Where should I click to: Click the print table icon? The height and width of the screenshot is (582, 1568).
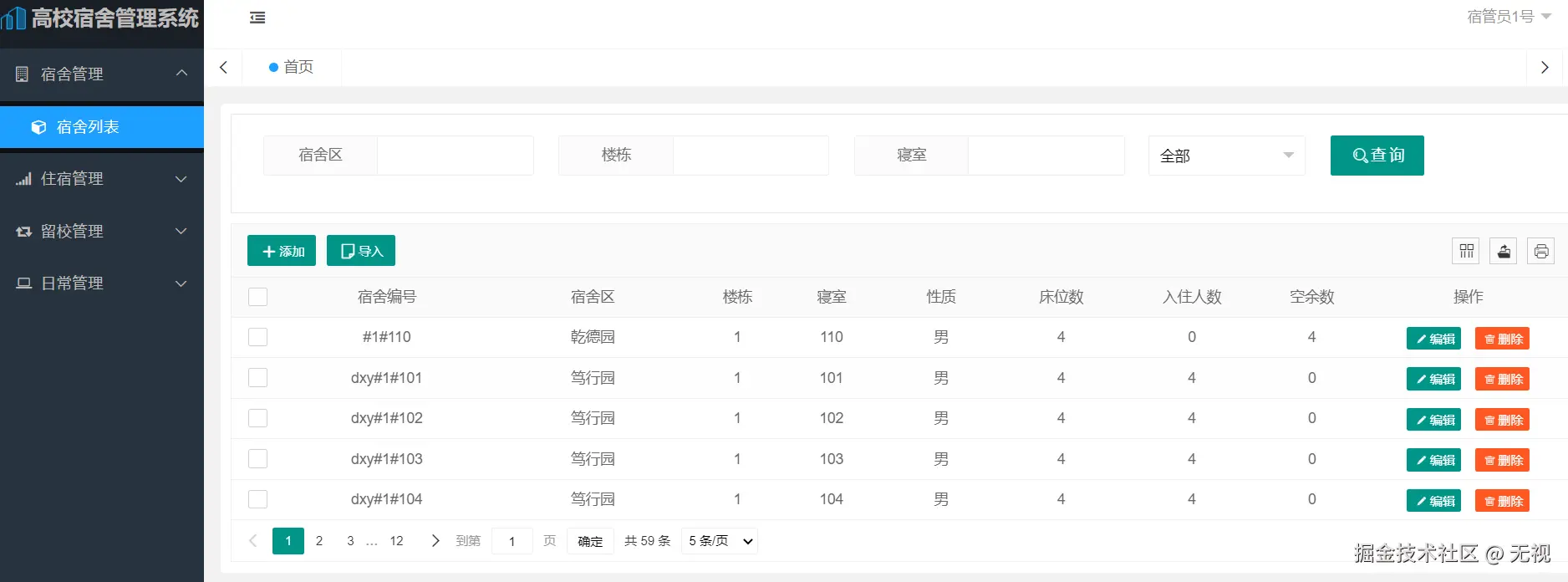coord(1541,251)
